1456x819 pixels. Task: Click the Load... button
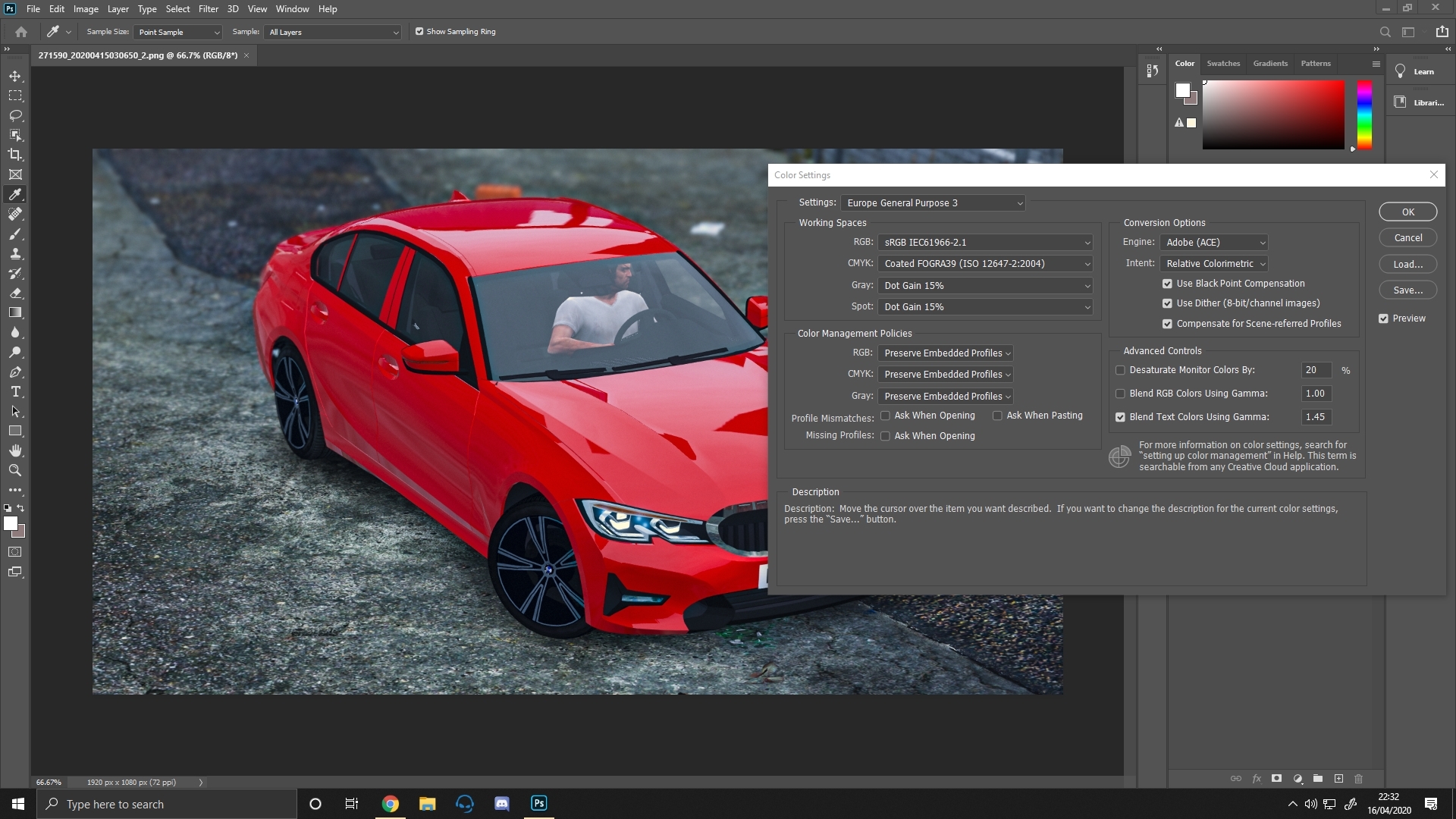(1407, 264)
